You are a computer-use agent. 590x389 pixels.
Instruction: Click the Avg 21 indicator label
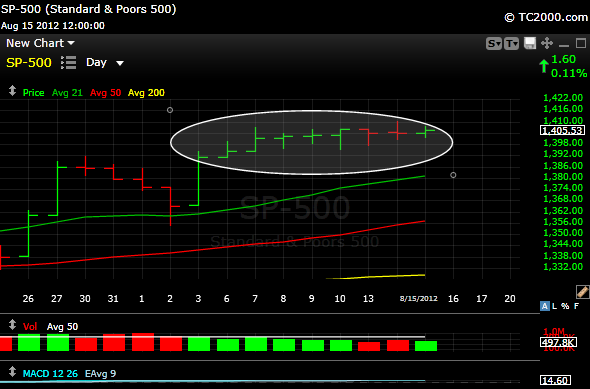point(67,93)
